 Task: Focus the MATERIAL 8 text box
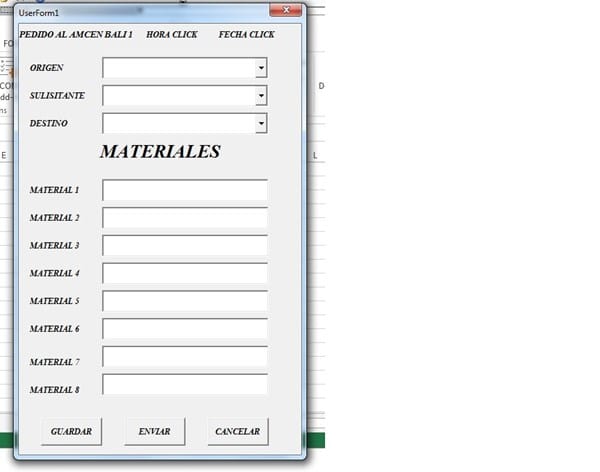click(185, 384)
